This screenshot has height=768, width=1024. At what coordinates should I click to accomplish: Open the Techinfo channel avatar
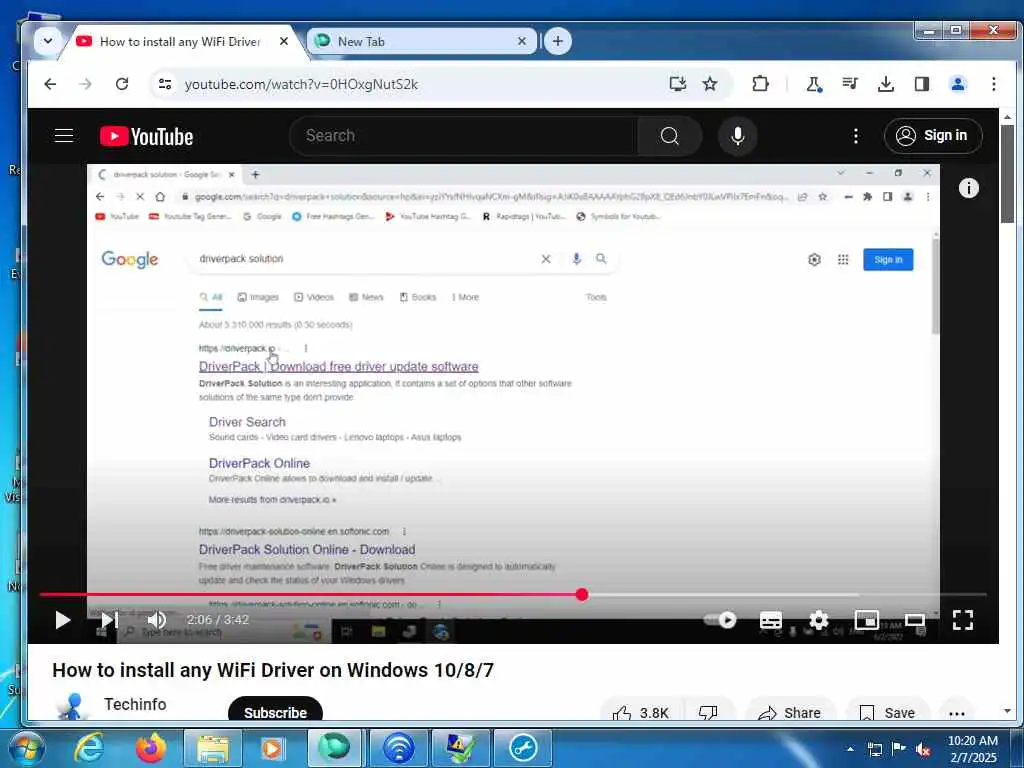(72, 707)
